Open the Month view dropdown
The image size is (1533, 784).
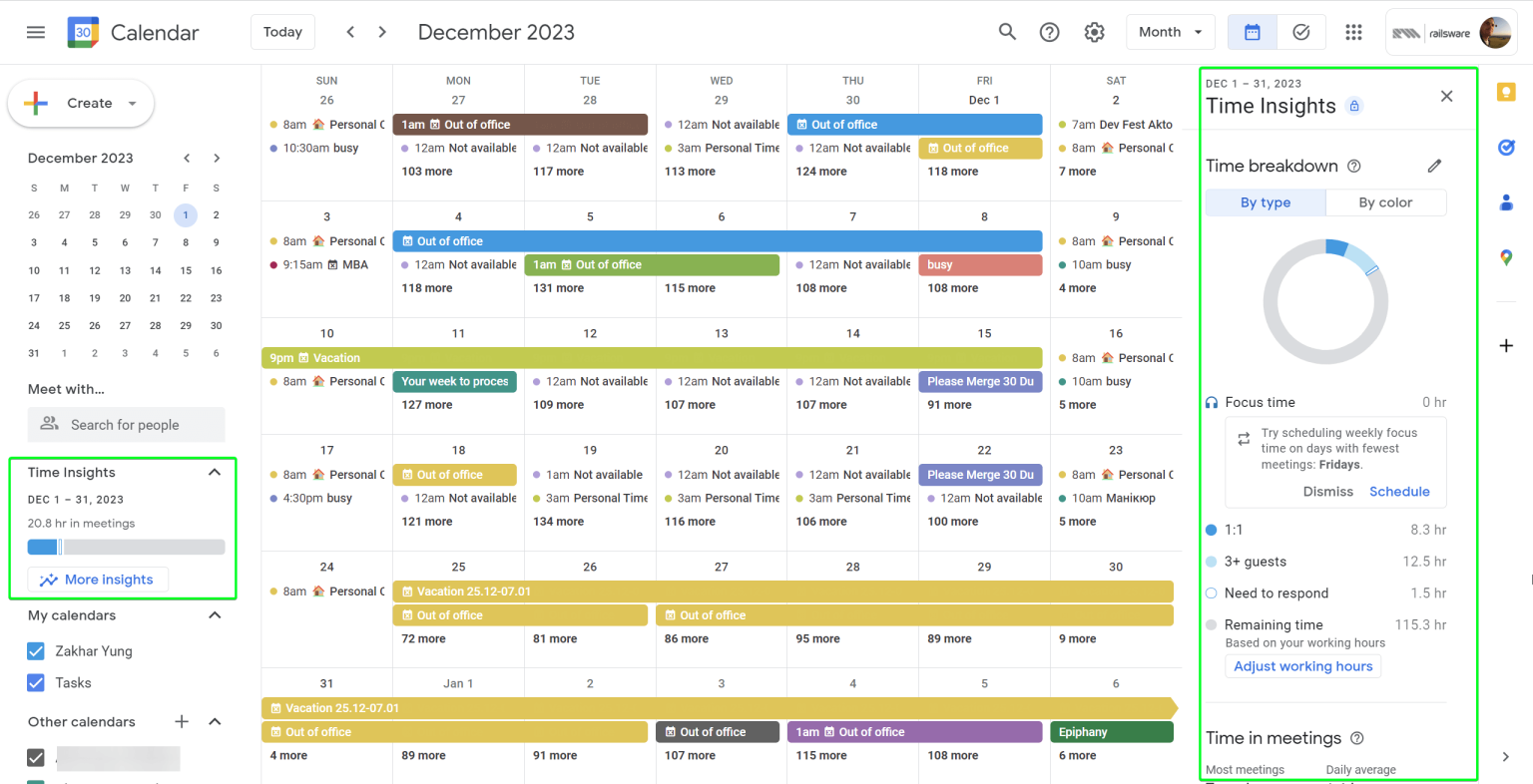tap(1170, 31)
